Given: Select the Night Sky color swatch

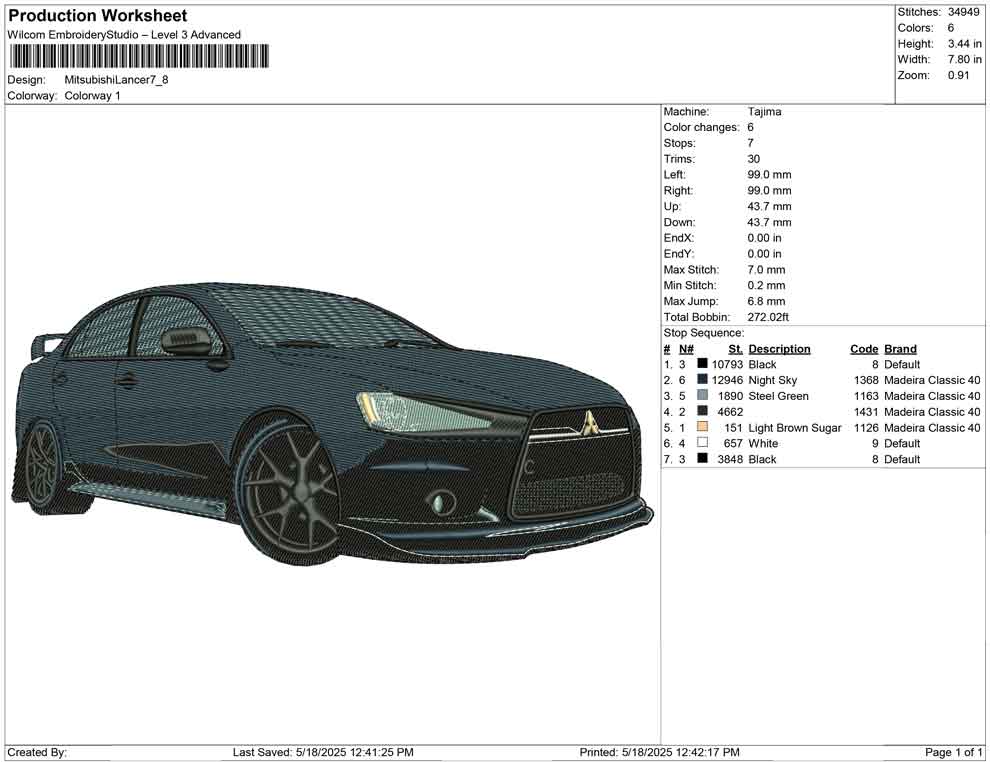Looking at the screenshot, I should click(x=703, y=381).
